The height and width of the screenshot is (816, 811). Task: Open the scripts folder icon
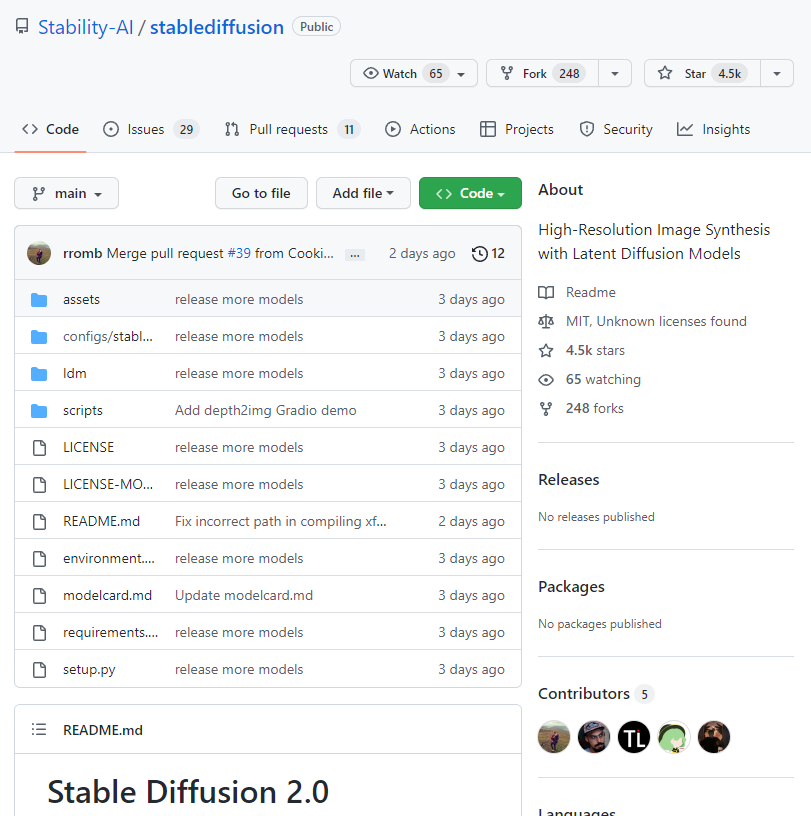[41, 410]
